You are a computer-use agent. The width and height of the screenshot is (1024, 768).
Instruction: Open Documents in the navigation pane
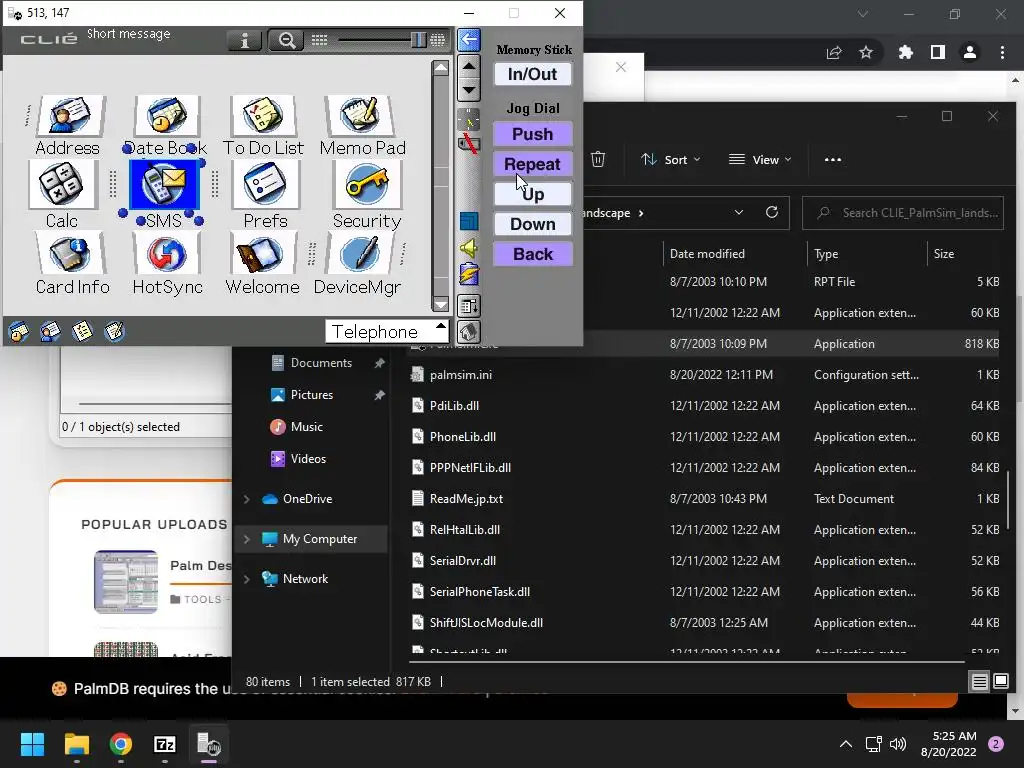(x=321, y=362)
